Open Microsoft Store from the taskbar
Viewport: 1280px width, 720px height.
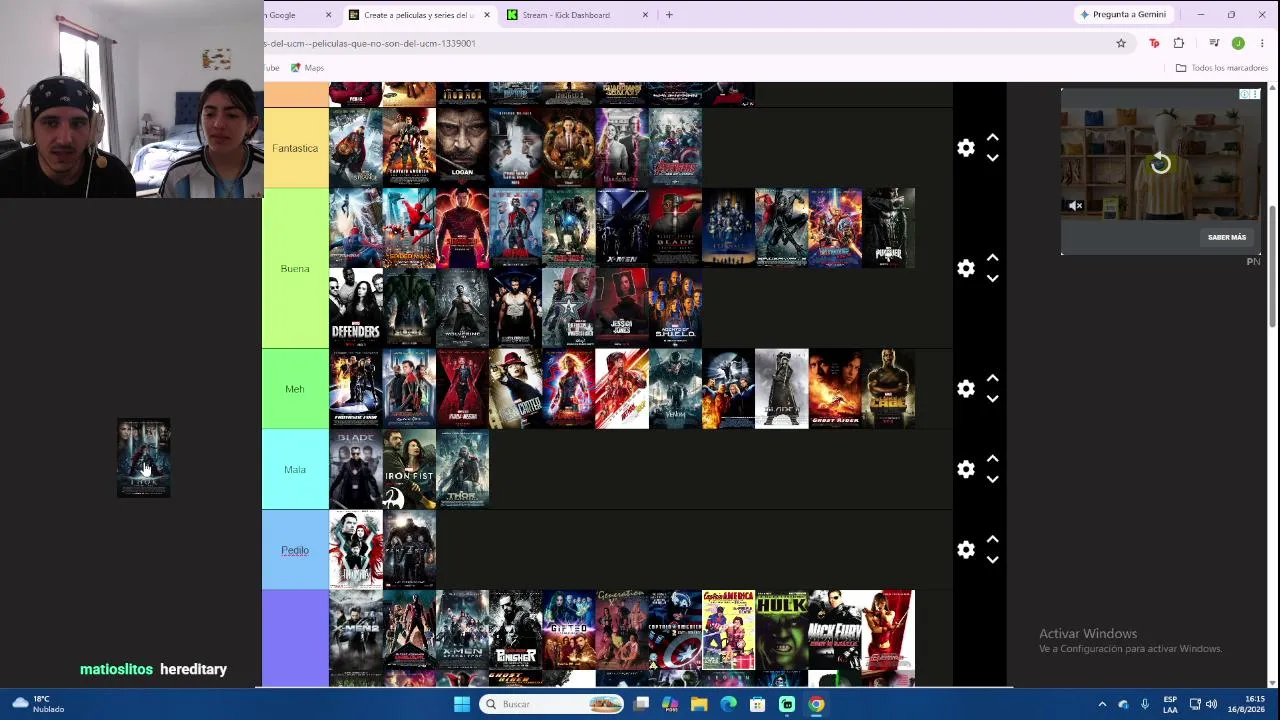click(757, 704)
